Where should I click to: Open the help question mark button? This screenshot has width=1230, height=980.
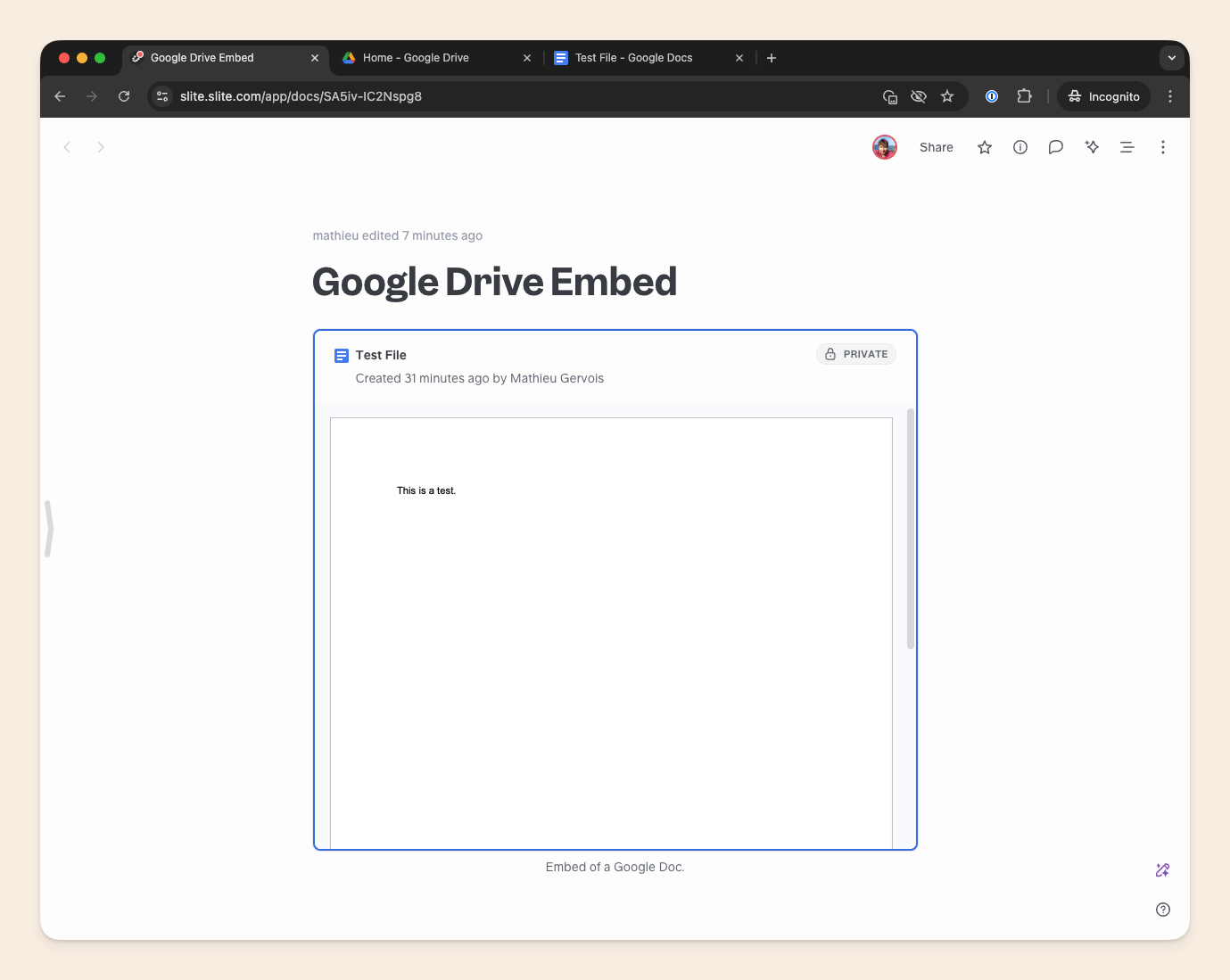click(1163, 910)
